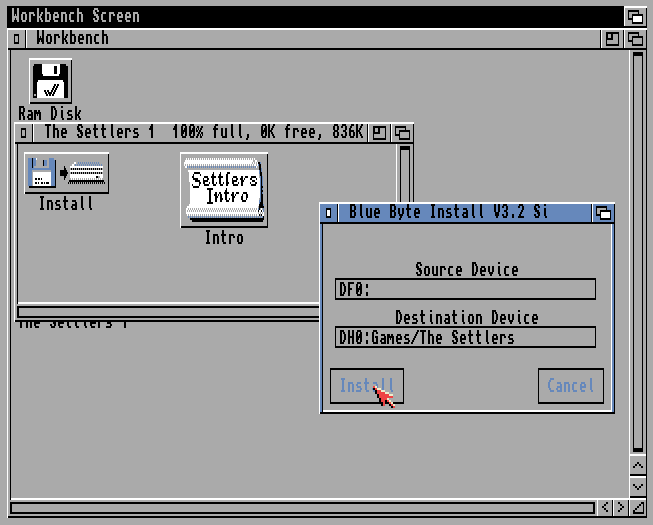653x525 pixels.
Task: Click The Settlers 1 window horizontal scrollbar
Action: point(168,312)
